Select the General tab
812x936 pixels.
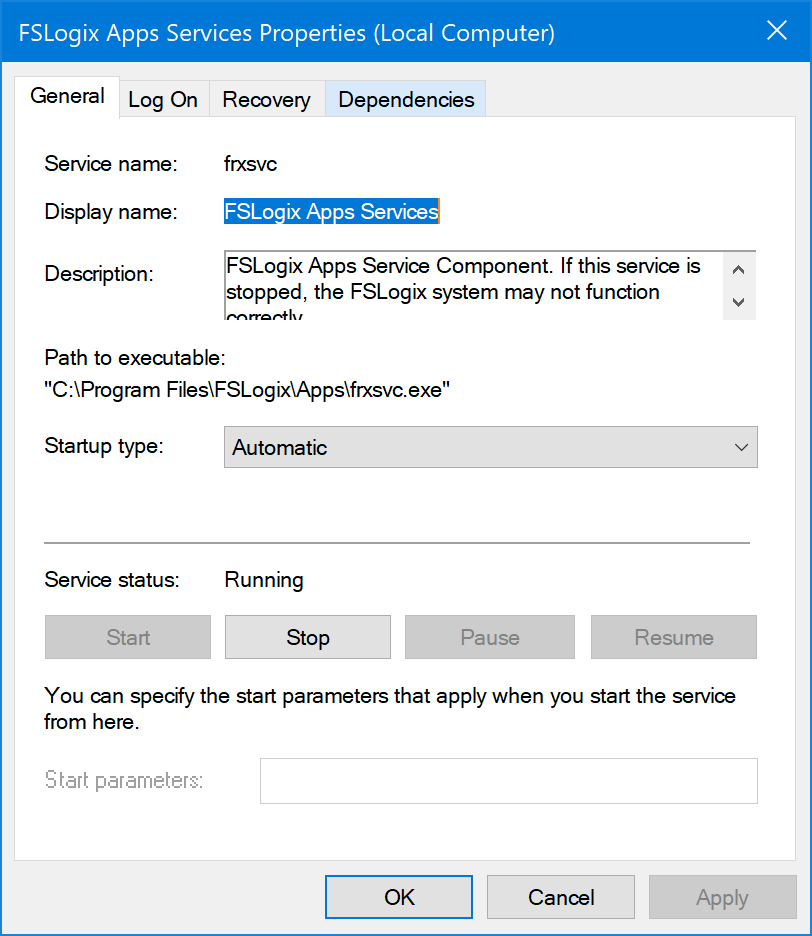67,96
